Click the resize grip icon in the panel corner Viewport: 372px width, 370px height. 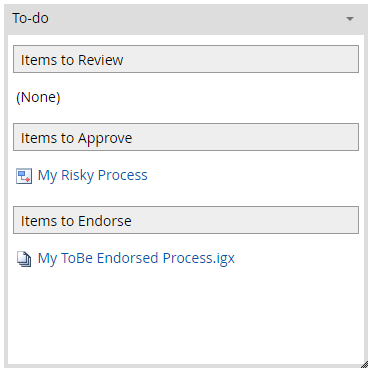click(364, 364)
